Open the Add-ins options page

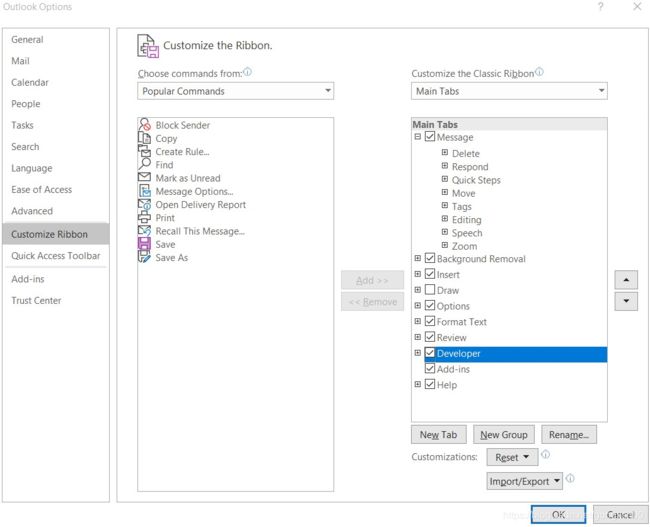click(56, 279)
